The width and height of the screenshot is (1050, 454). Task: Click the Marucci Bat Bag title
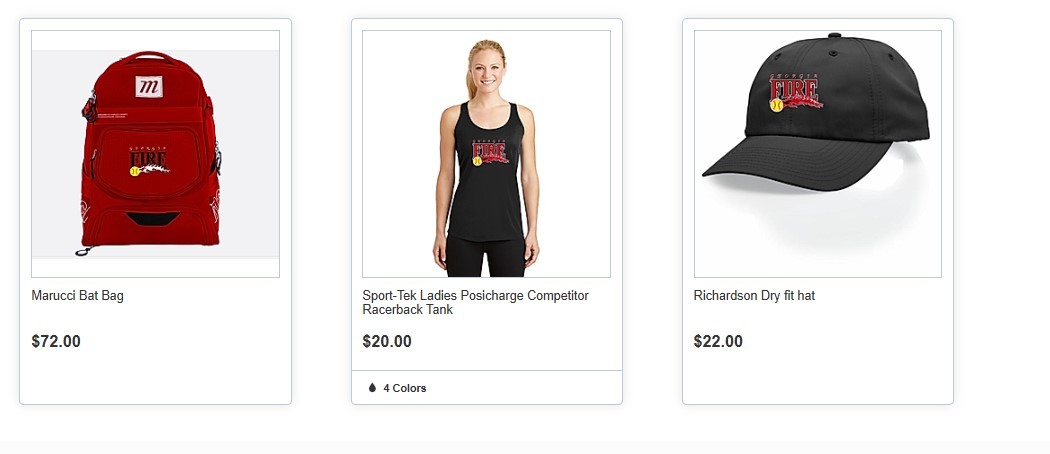pos(78,295)
